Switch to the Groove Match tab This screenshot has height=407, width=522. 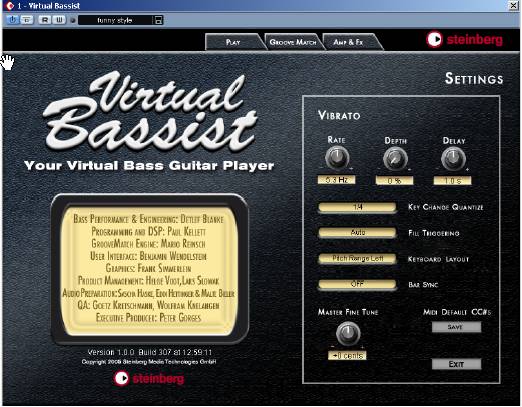tap(293, 42)
